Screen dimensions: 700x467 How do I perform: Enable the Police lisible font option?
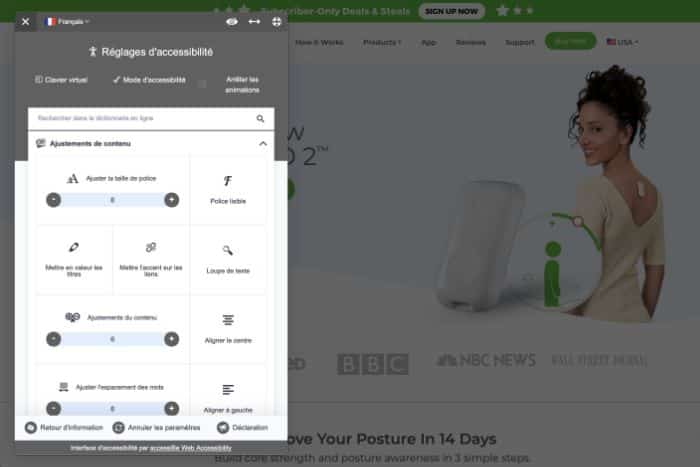pos(228,189)
